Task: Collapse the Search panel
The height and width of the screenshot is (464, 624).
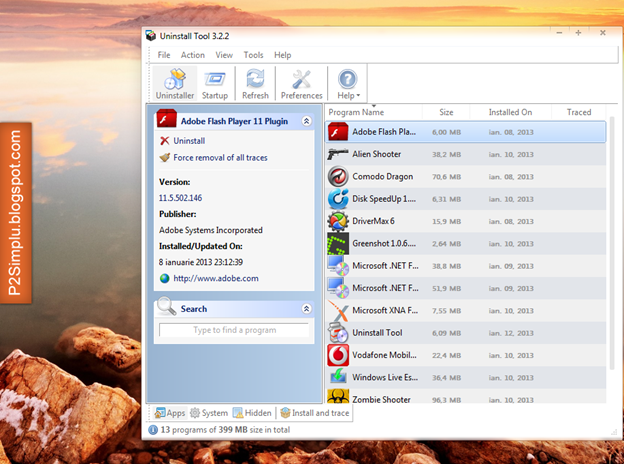Action: pos(306,309)
